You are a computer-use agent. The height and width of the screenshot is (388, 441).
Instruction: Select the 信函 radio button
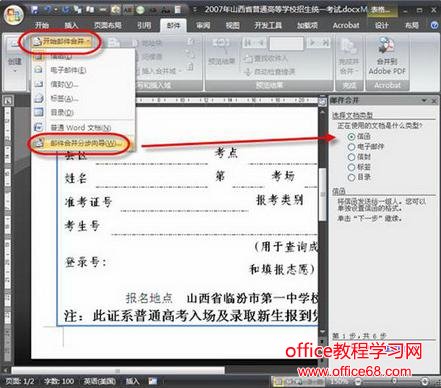click(351, 136)
